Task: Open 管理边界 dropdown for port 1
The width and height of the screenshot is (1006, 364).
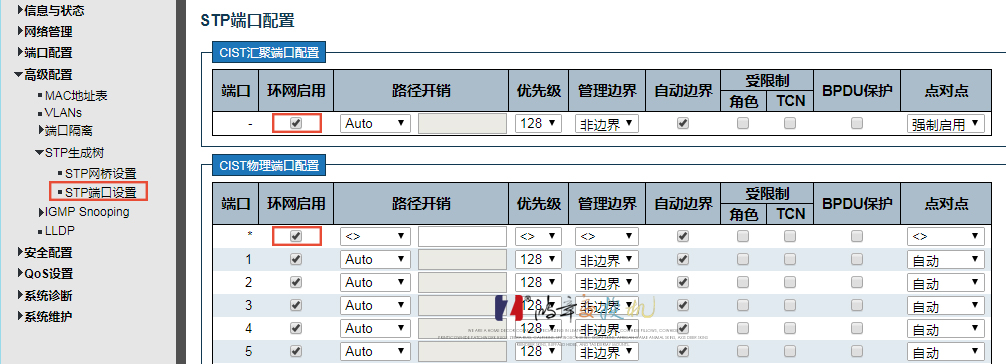Action: coord(607,259)
